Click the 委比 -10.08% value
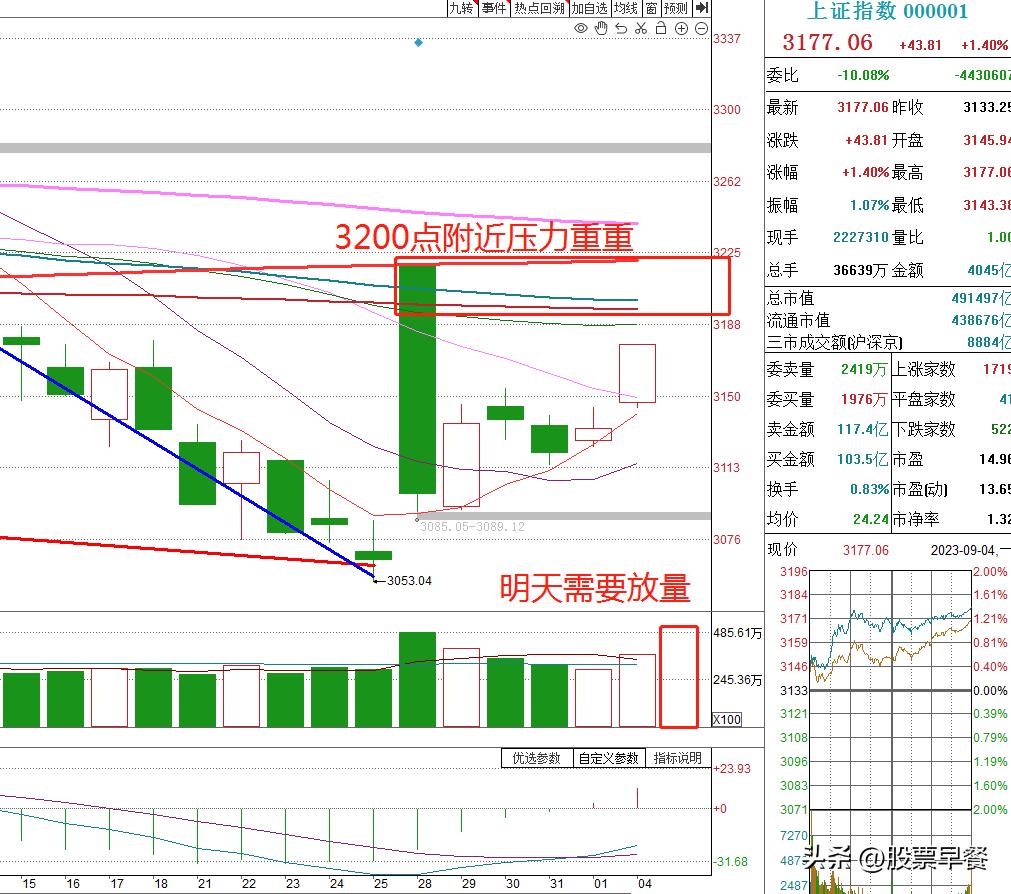Screen dimensions: 1011x894 click(x=863, y=75)
